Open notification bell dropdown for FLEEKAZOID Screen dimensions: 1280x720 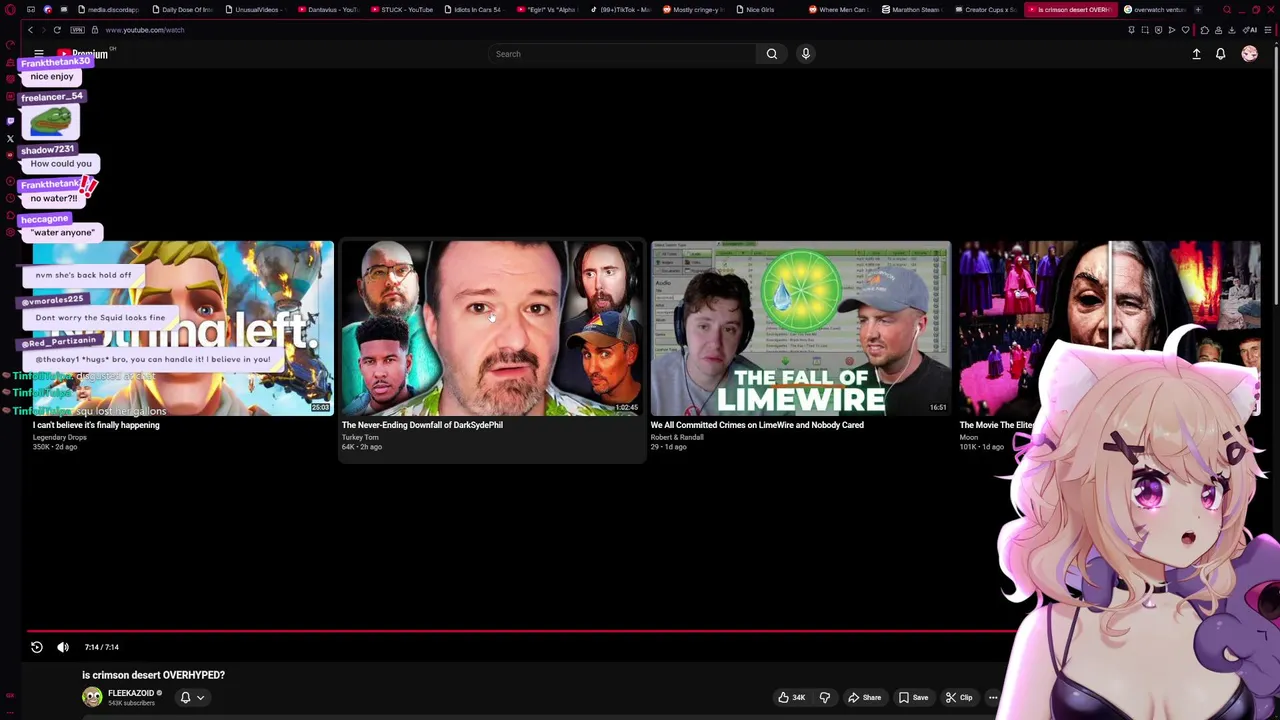click(192, 698)
